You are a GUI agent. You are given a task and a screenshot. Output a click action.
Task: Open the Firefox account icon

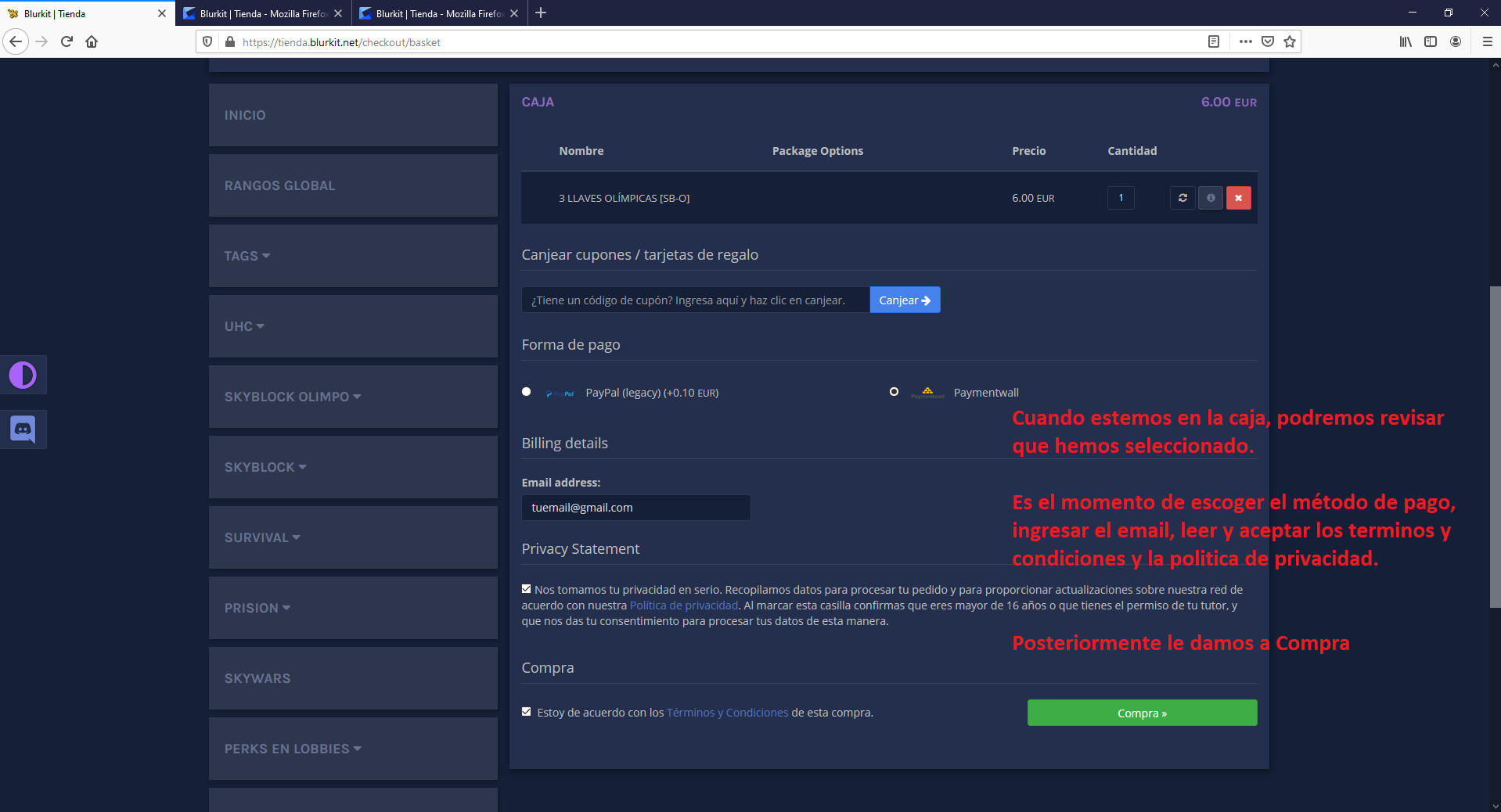coord(1456,41)
